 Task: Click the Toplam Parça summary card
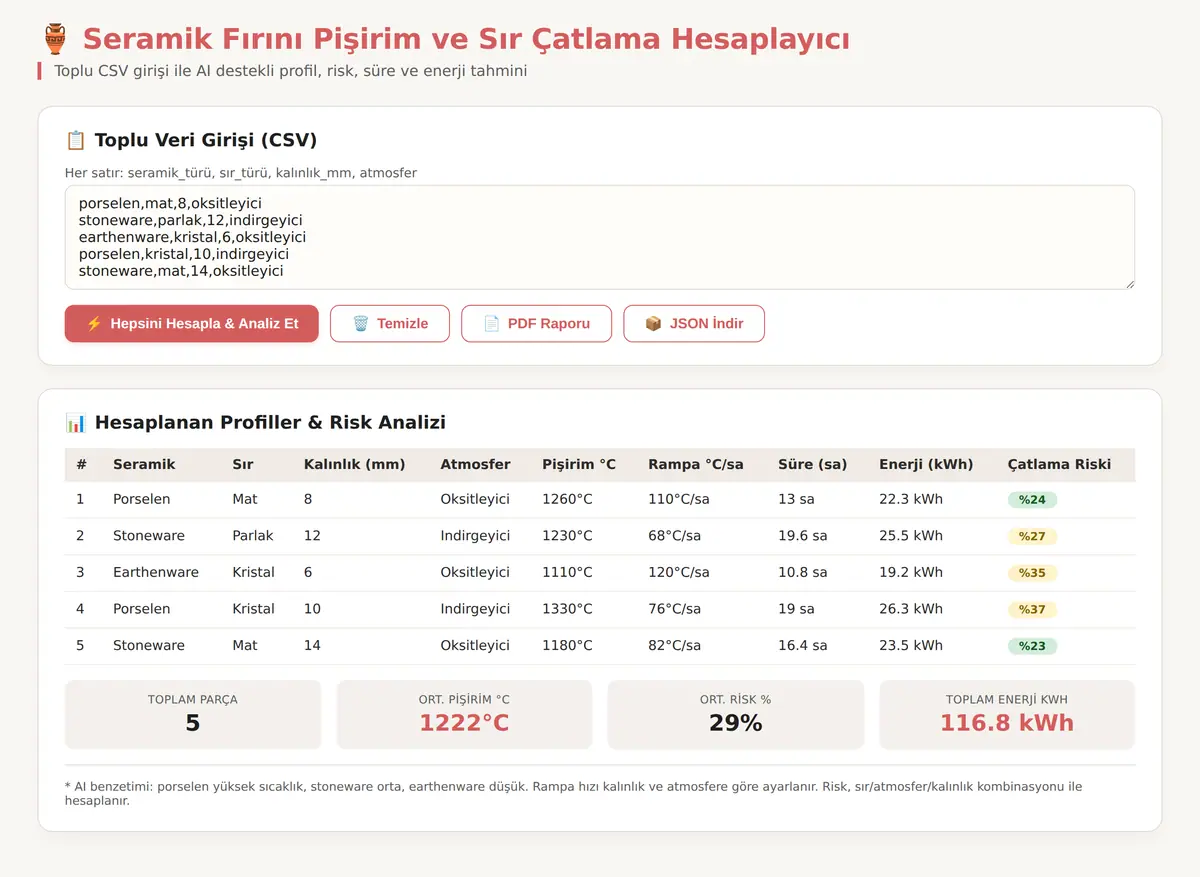pos(193,715)
